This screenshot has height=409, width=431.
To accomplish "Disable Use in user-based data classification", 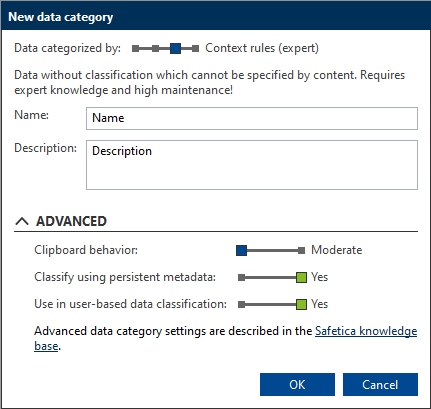I will coord(242,304).
